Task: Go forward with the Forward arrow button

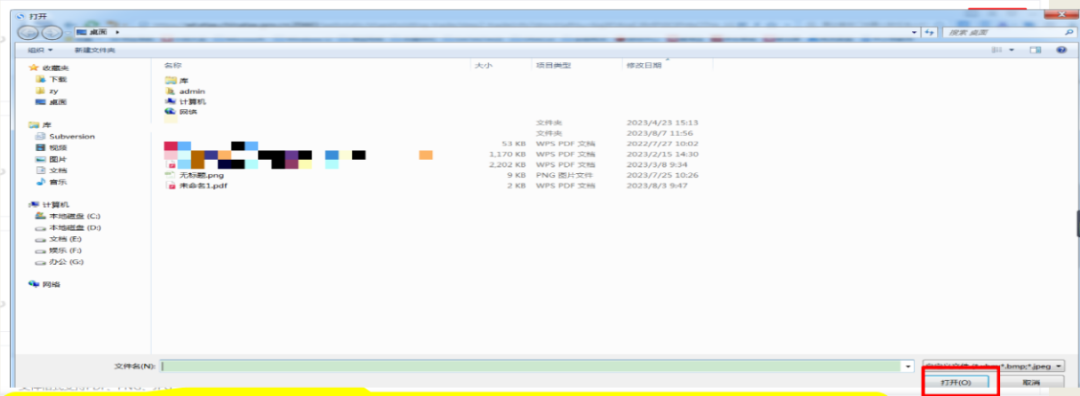Action: coord(51,32)
